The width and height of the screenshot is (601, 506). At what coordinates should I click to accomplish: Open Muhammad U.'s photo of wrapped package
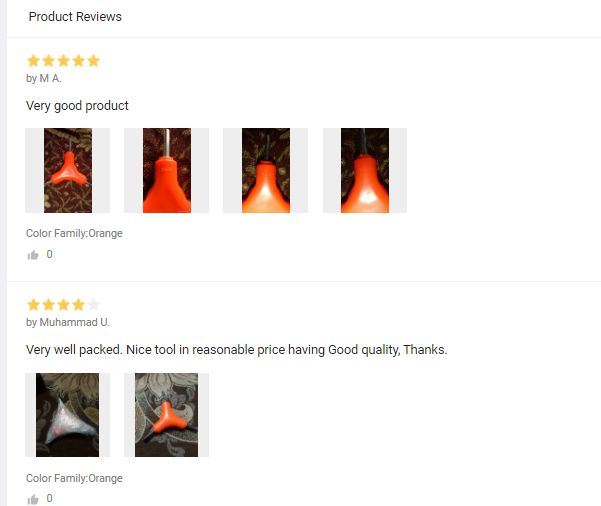point(67,415)
